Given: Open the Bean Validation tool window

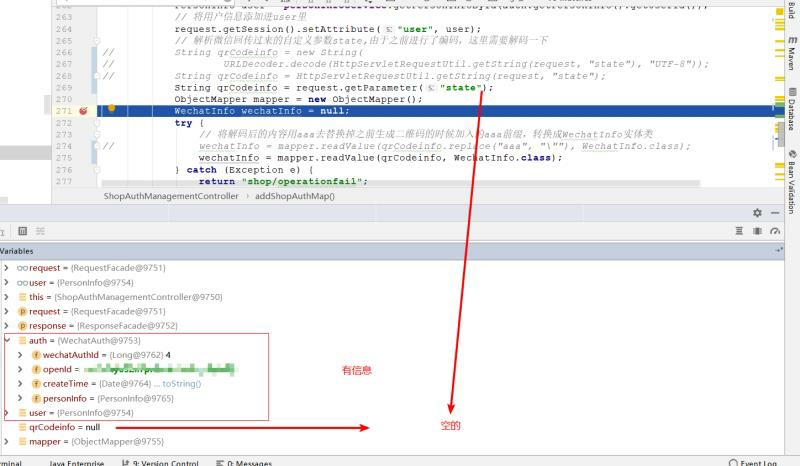Looking at the screenshot, I should [x=791, y=181].
